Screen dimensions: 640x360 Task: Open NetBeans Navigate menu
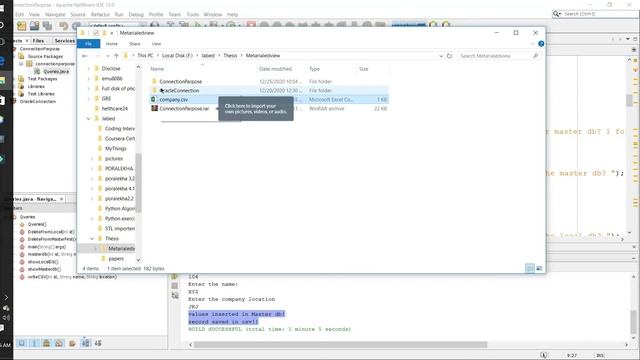pos(55,14)
